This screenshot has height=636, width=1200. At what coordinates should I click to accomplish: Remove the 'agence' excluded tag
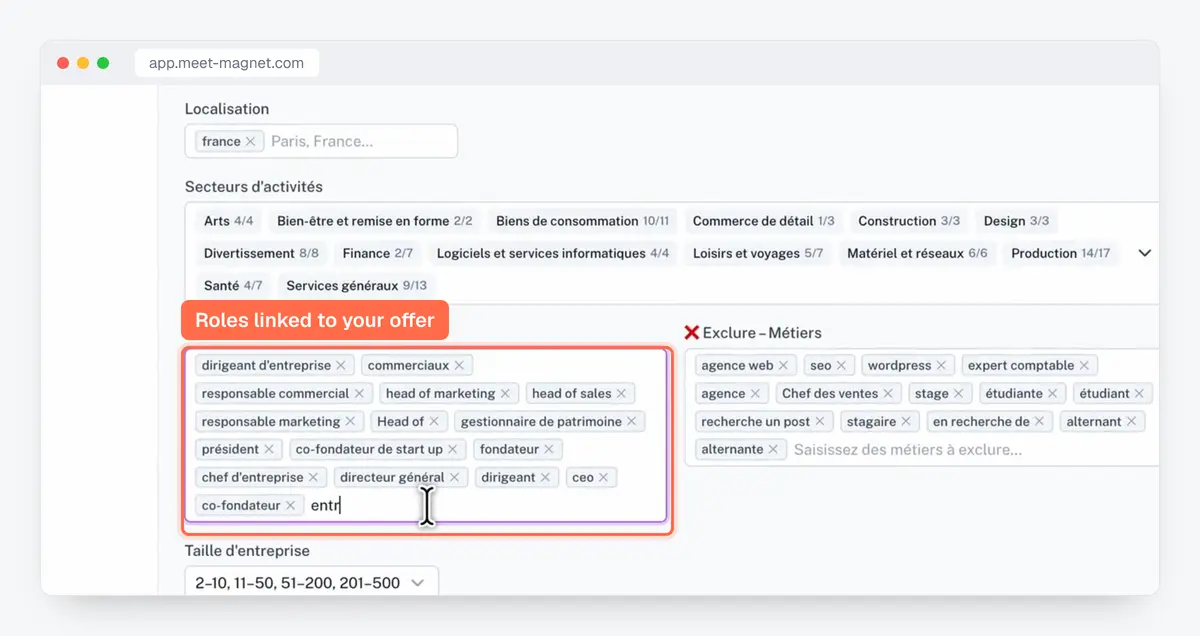(x=755, y=394)
